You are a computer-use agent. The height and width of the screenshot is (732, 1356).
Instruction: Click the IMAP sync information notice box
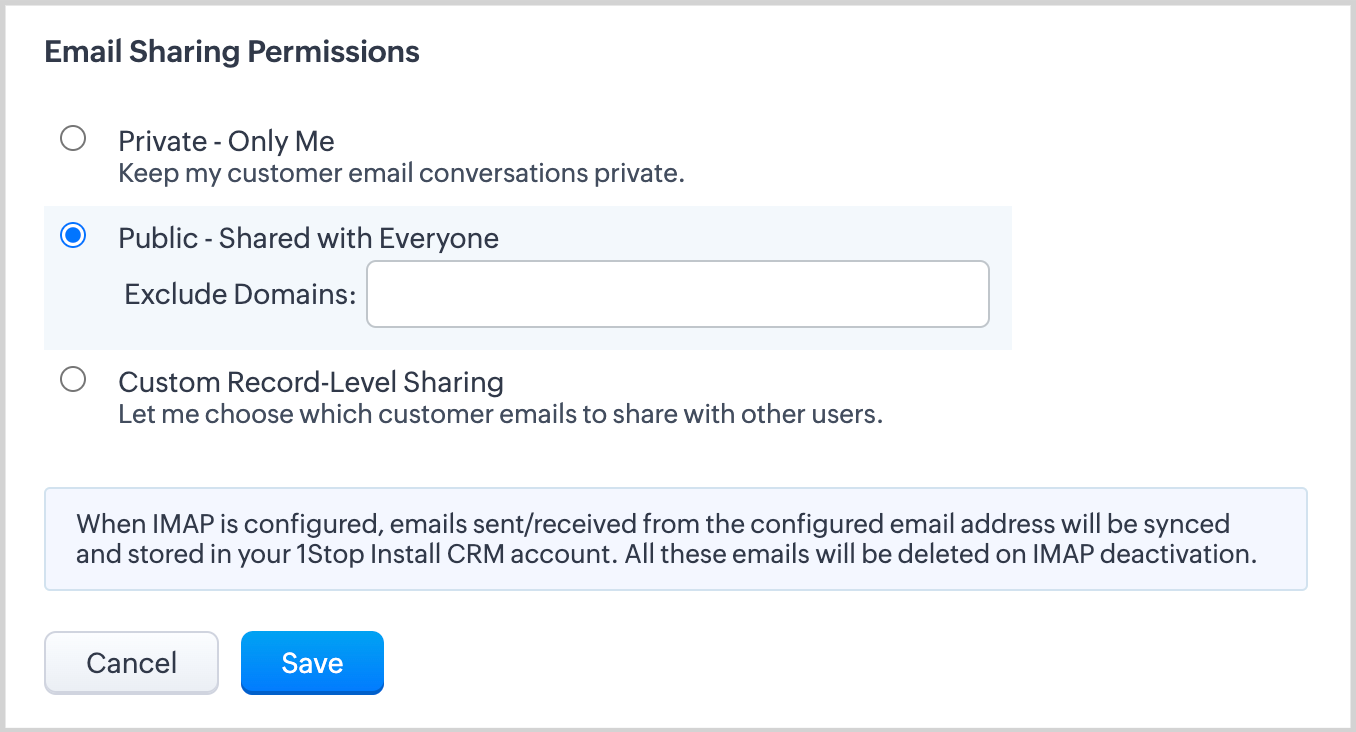pyautogui.click(x=675, y=539)
